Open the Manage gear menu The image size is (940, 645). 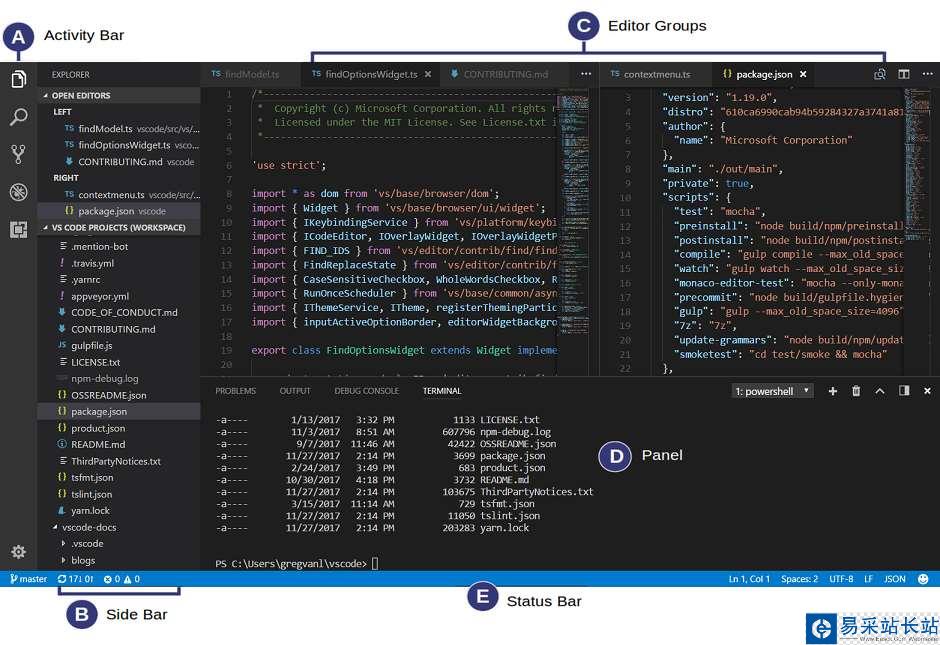click(19, 551)
